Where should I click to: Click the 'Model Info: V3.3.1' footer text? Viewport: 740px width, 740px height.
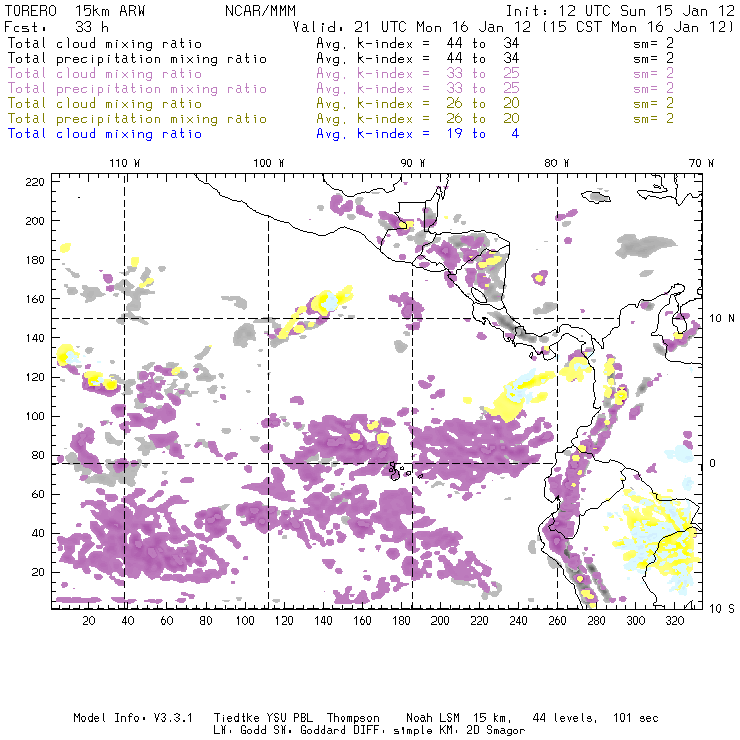[133, 718]
